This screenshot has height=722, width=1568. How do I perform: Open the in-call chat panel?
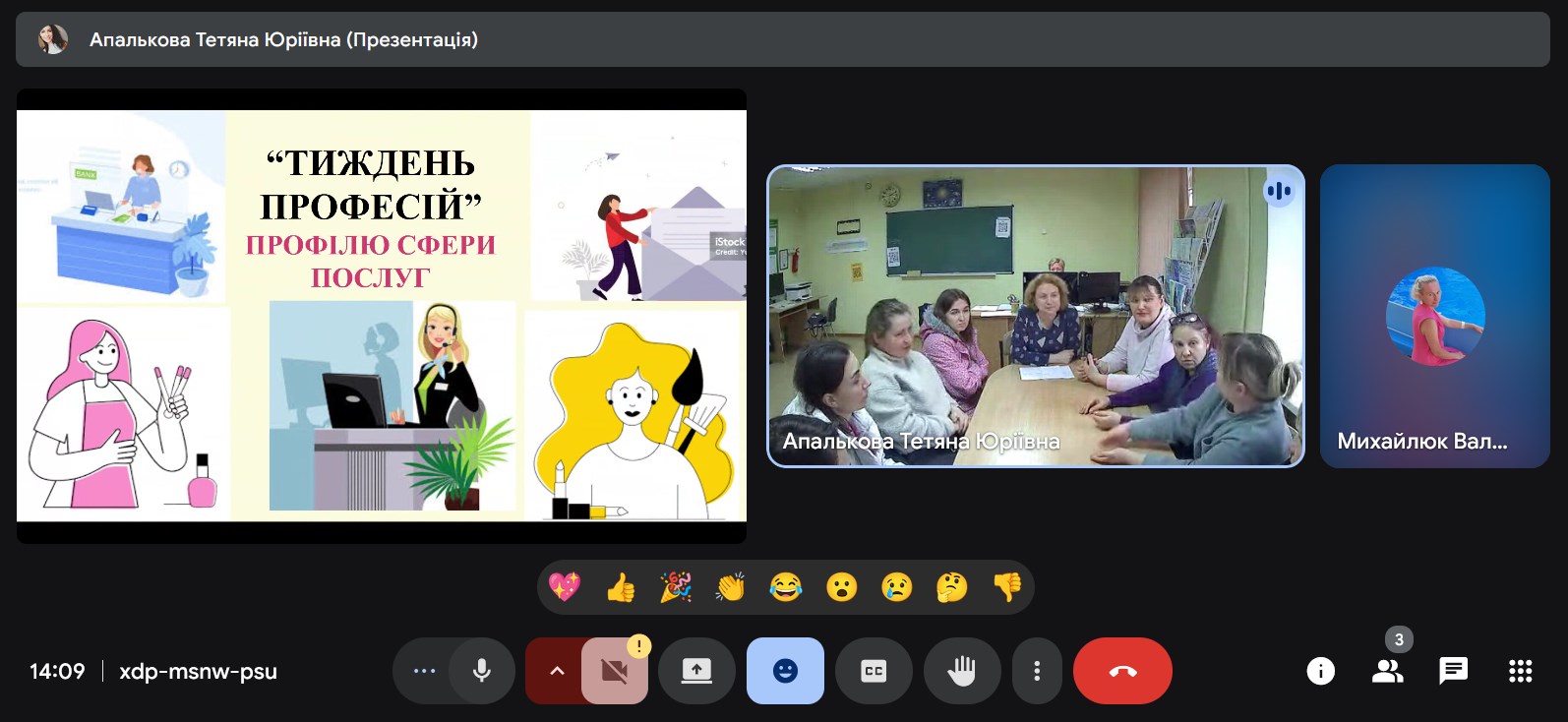tap(1453, 671)
